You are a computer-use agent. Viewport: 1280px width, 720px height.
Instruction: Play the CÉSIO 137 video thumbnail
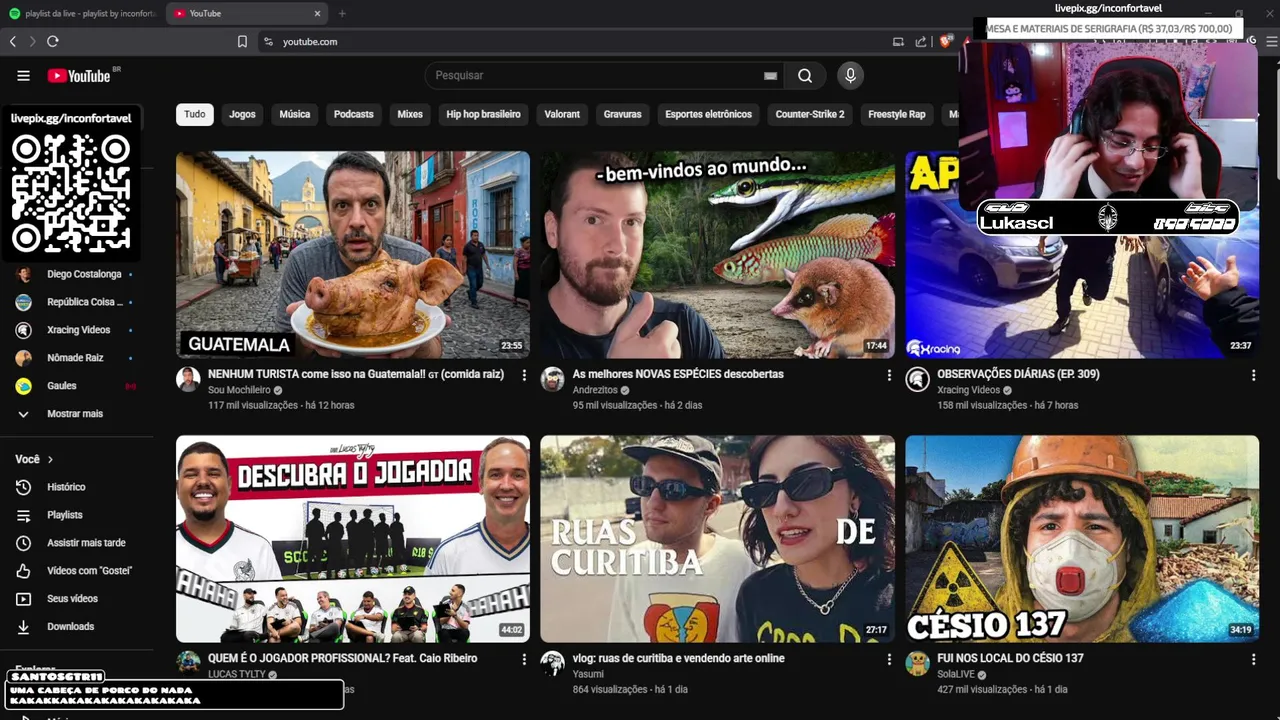[1082, 539]
